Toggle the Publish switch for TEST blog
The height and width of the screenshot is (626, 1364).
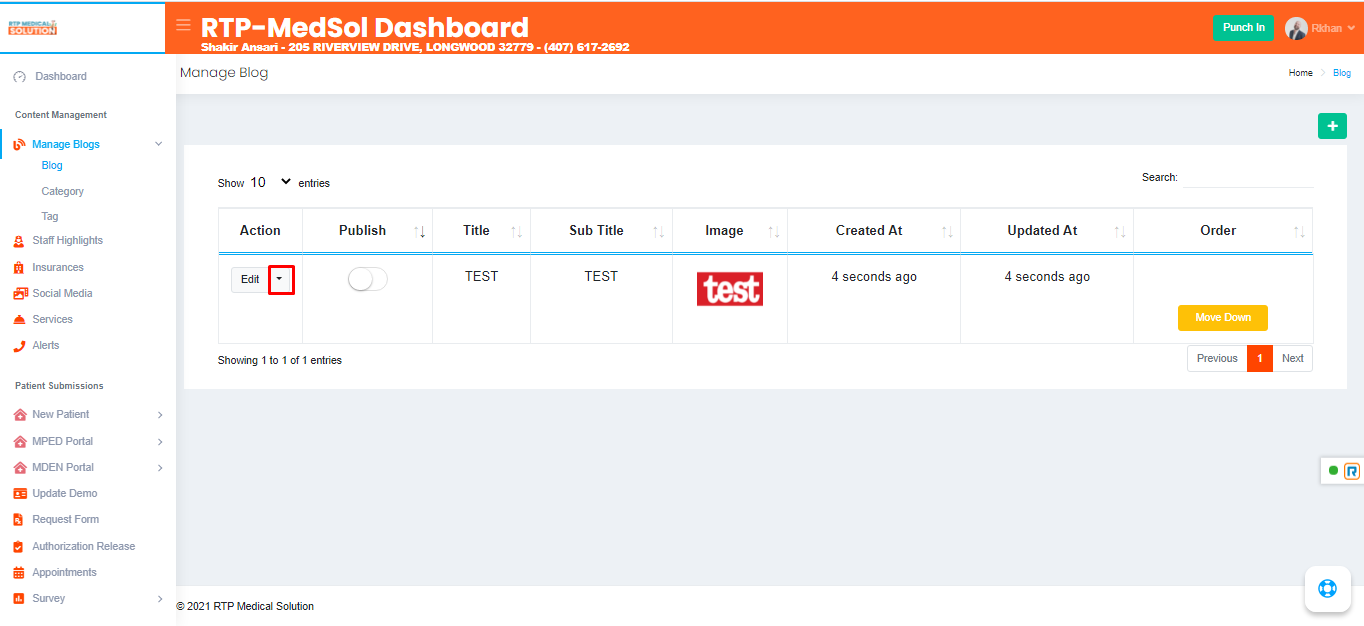(367, 280)
